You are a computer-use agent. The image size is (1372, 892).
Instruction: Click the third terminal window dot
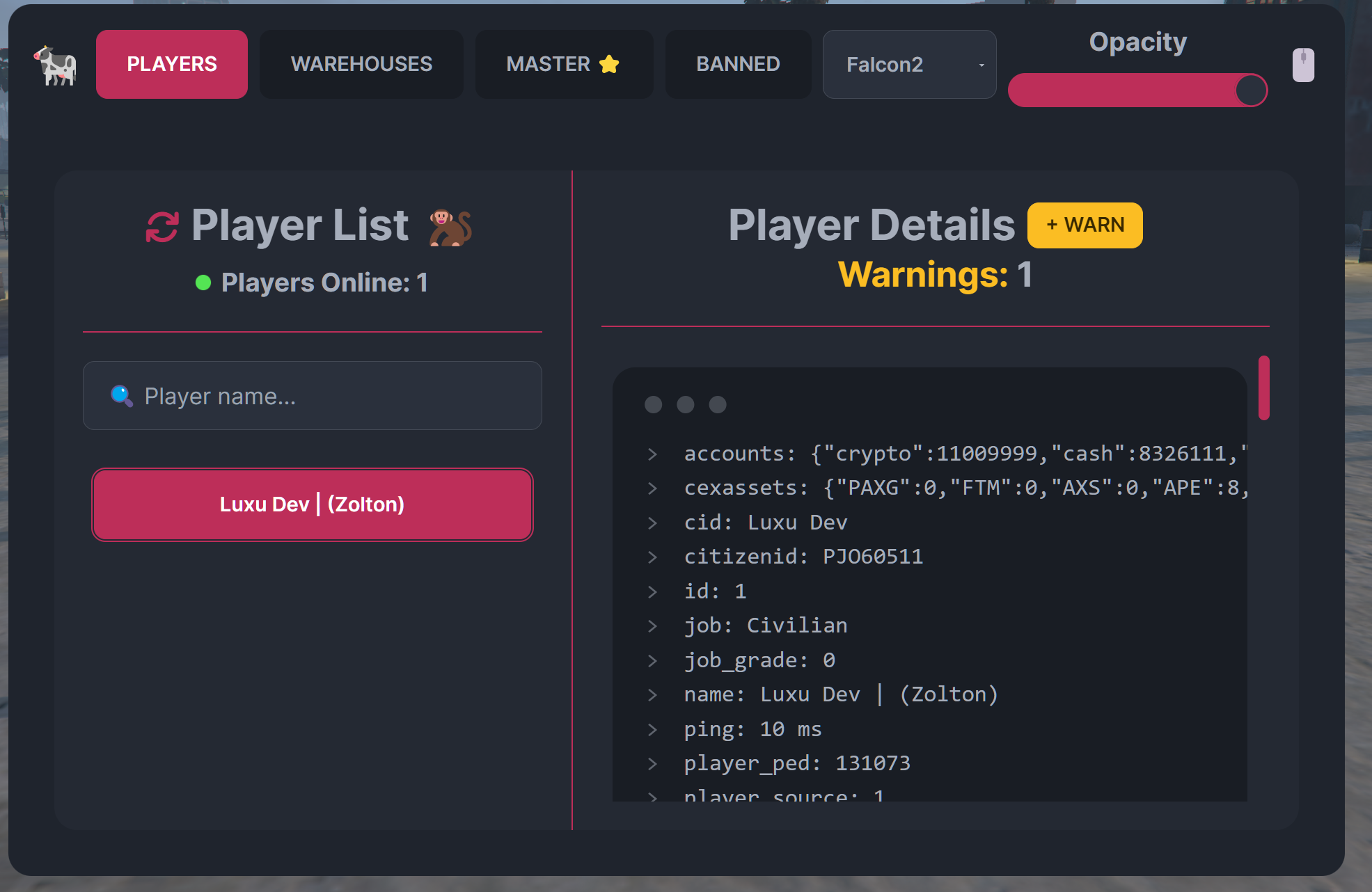tap(718, 404)
